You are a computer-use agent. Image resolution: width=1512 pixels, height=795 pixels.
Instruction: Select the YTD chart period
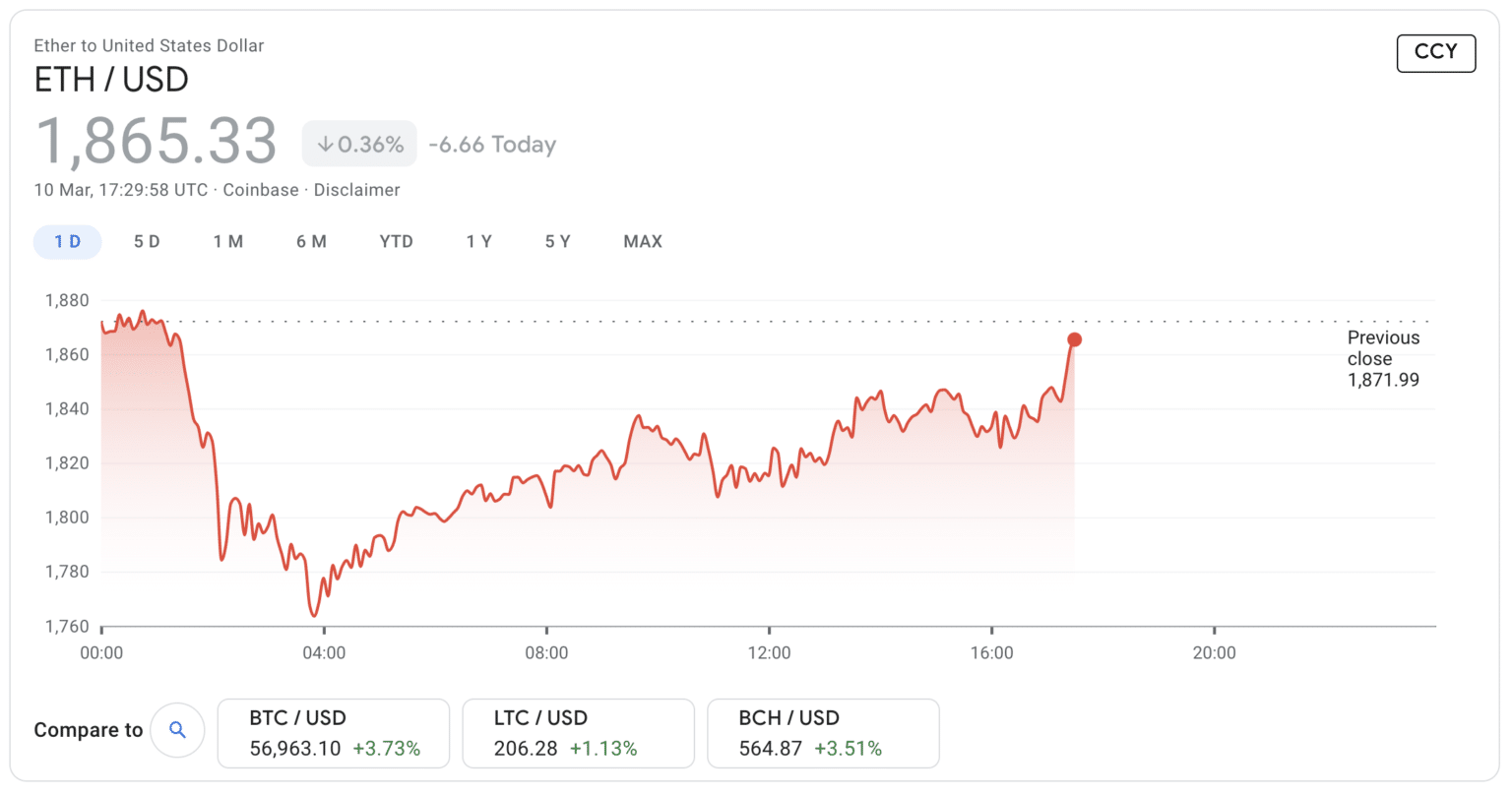pyautogui.click(x=397, y=241)
